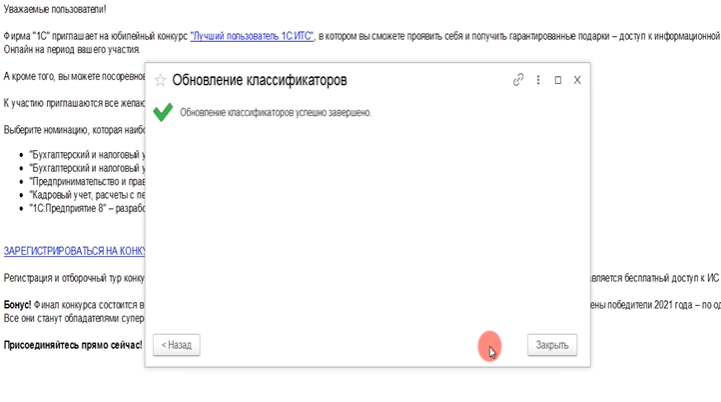The height and width of the screenshot is (402, 721).
Task: Click the Уважаемые пользователи greeting text
Action: click(54, 9)
